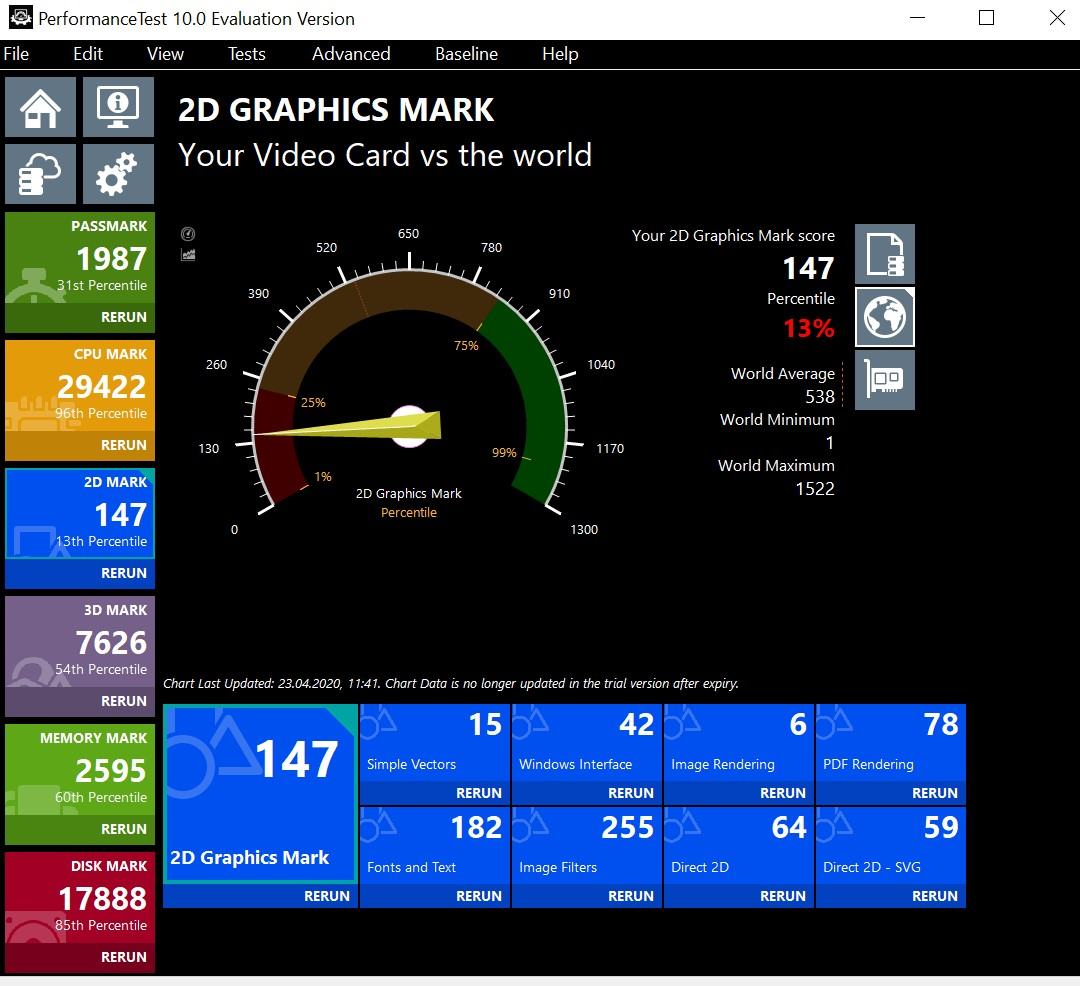Select the globe world comparison icon

tap(884, 317)
